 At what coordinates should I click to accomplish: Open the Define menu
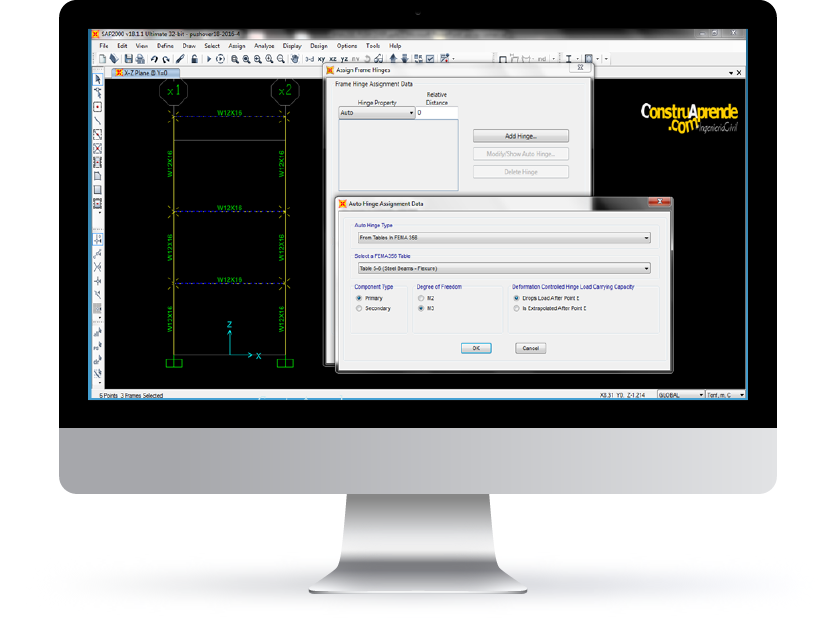coord(165,46)
